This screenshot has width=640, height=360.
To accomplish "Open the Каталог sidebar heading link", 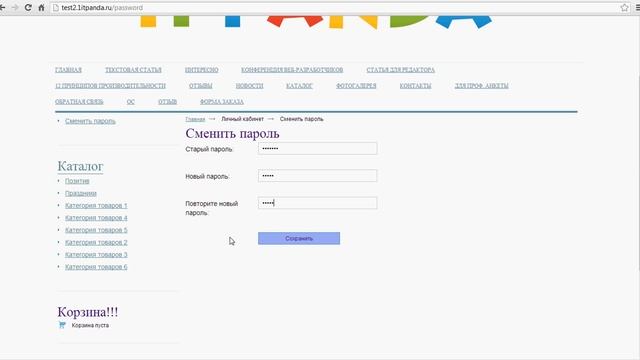I will coord(80,166).
